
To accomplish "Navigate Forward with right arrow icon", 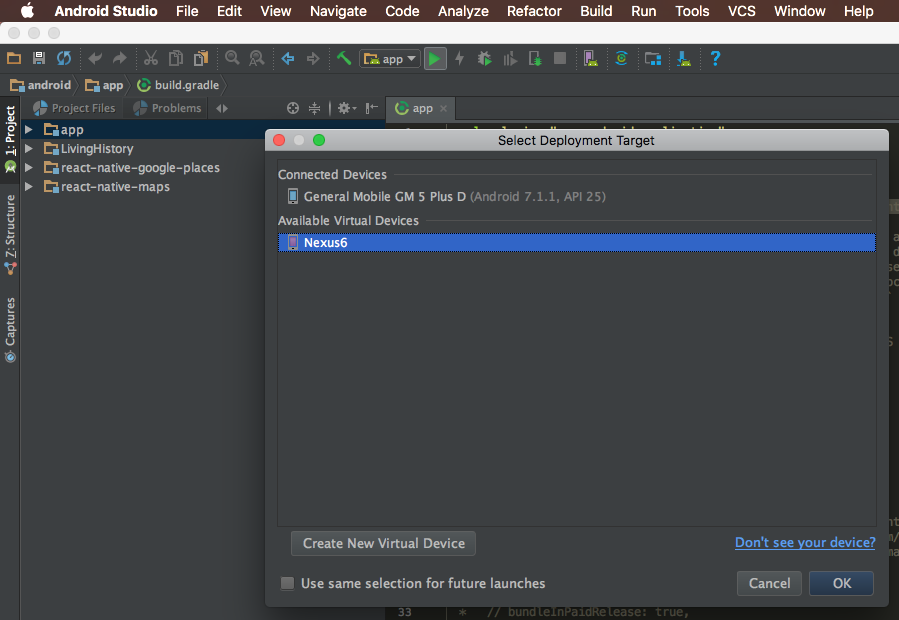I will click(313, 59).
